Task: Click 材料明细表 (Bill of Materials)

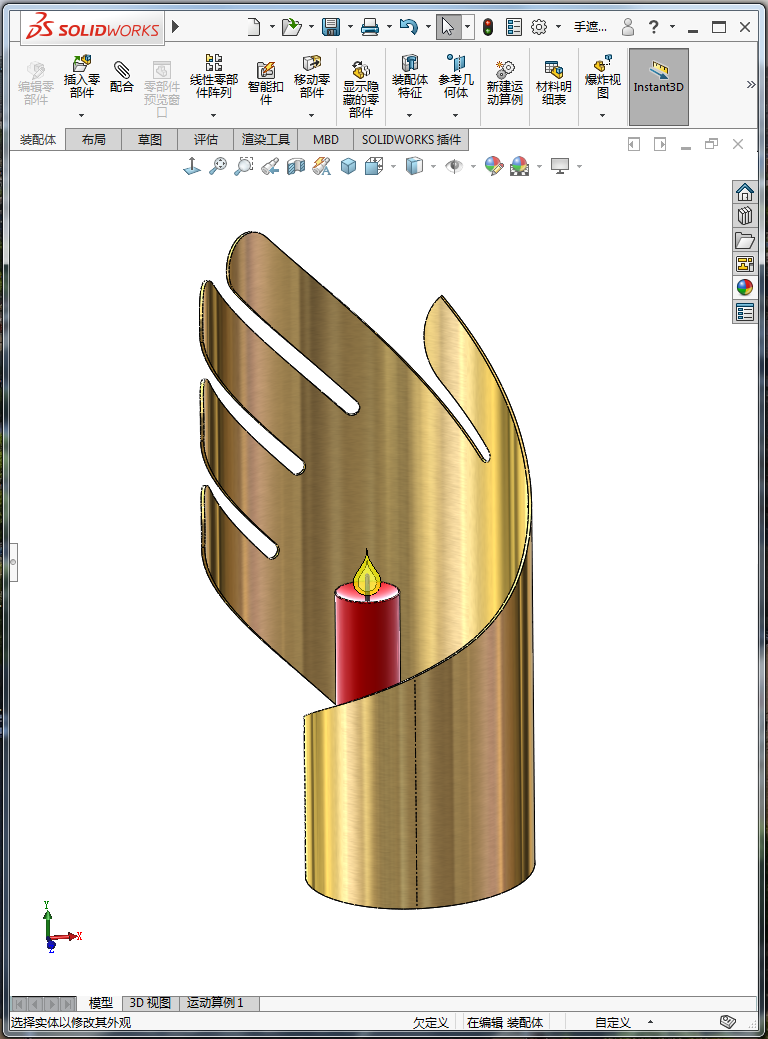Action: [x=554, y=83]
